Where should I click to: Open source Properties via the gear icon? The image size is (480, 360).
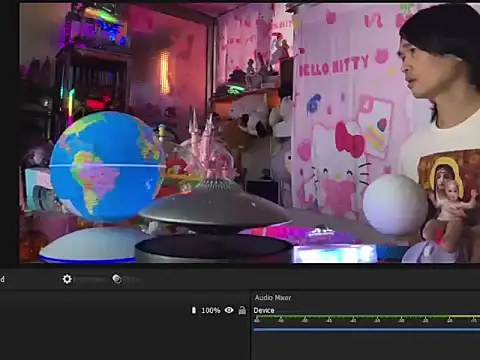(67, 279)
